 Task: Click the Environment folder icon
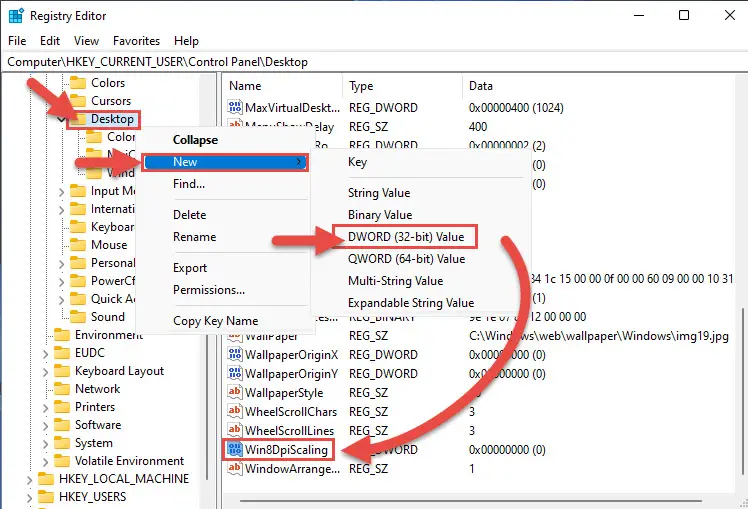coord(62,335)
